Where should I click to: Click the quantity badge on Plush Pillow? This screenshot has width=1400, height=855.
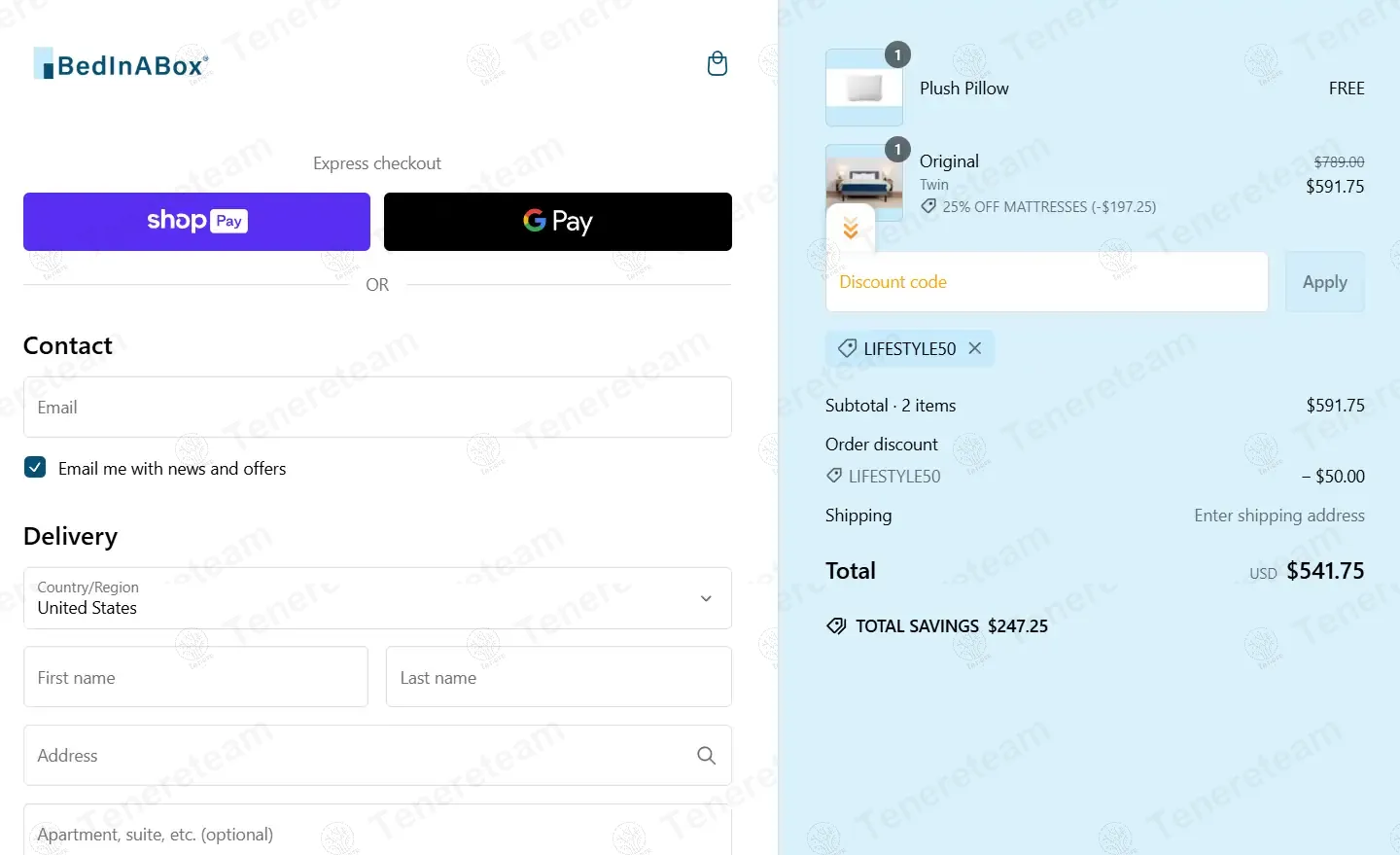[x=897, y=54]
